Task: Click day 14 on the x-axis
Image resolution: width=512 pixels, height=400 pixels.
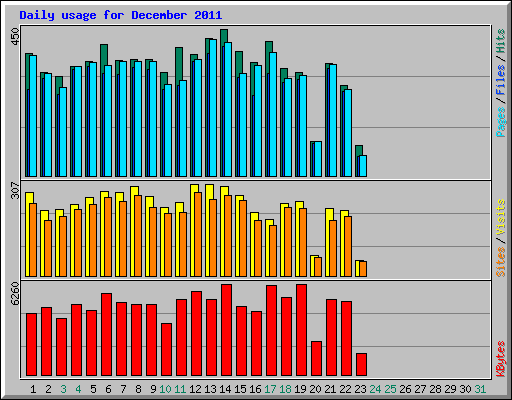Action: click(x=225, y=389)
